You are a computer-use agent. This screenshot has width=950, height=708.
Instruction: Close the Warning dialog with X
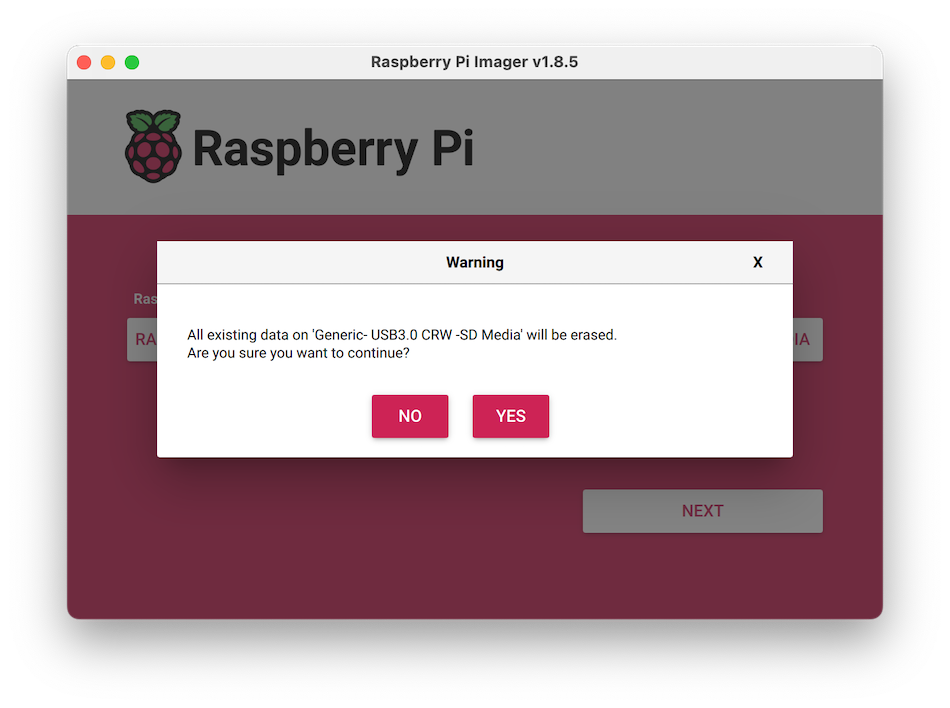click(757, 262)
